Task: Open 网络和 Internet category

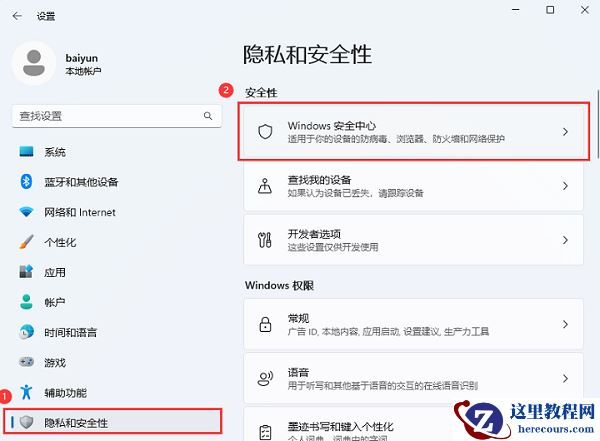Action: pos(116,212)
